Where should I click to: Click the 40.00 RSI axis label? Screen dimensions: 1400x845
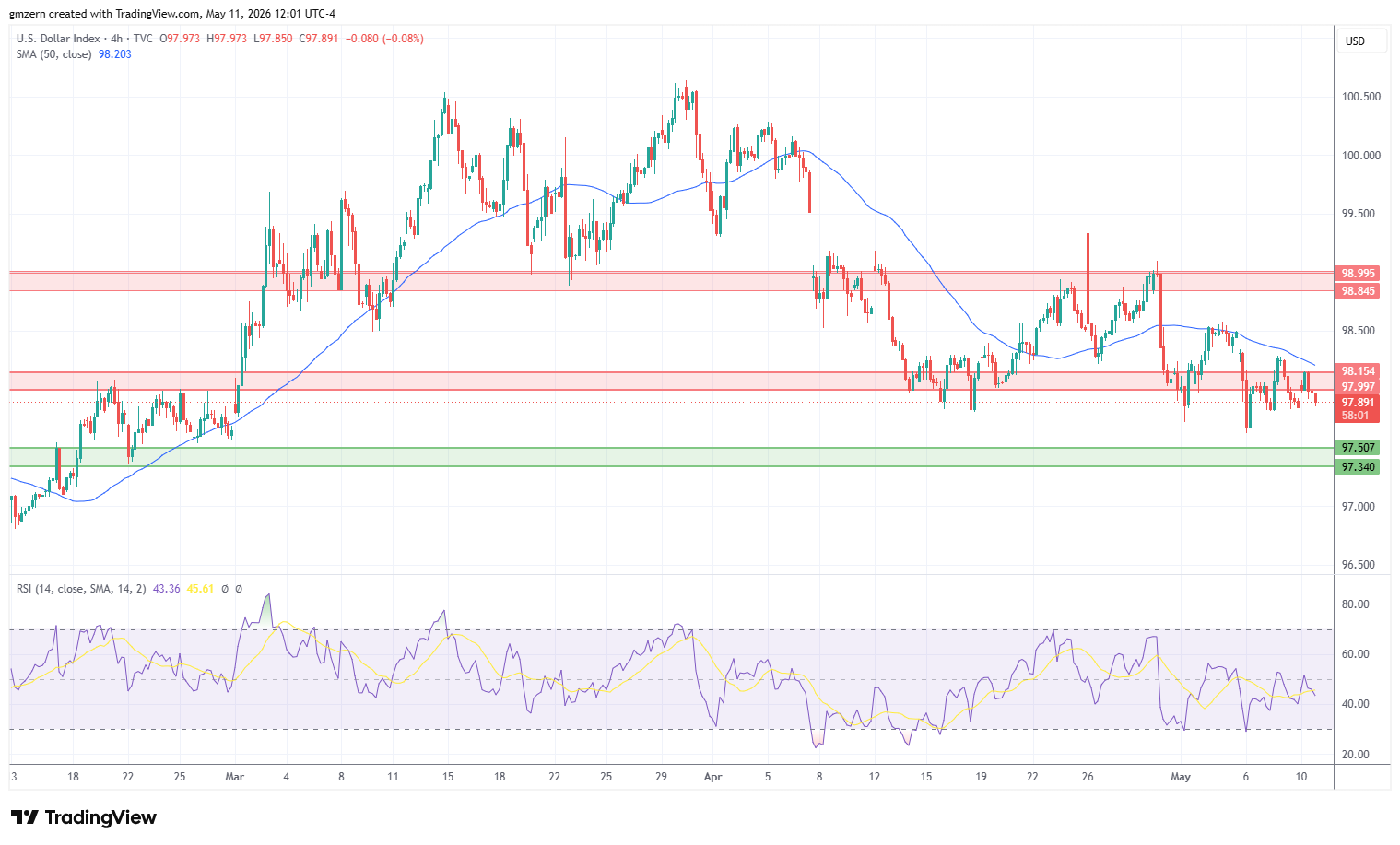tap(1356, 704)
